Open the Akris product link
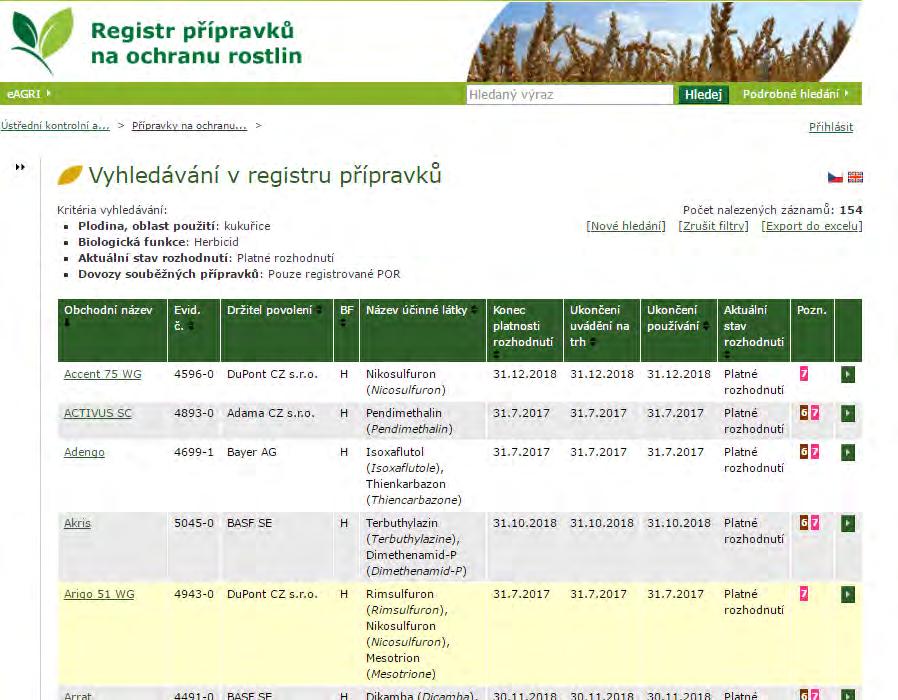This screenshot has height=700, width=898. click(77, 523)
